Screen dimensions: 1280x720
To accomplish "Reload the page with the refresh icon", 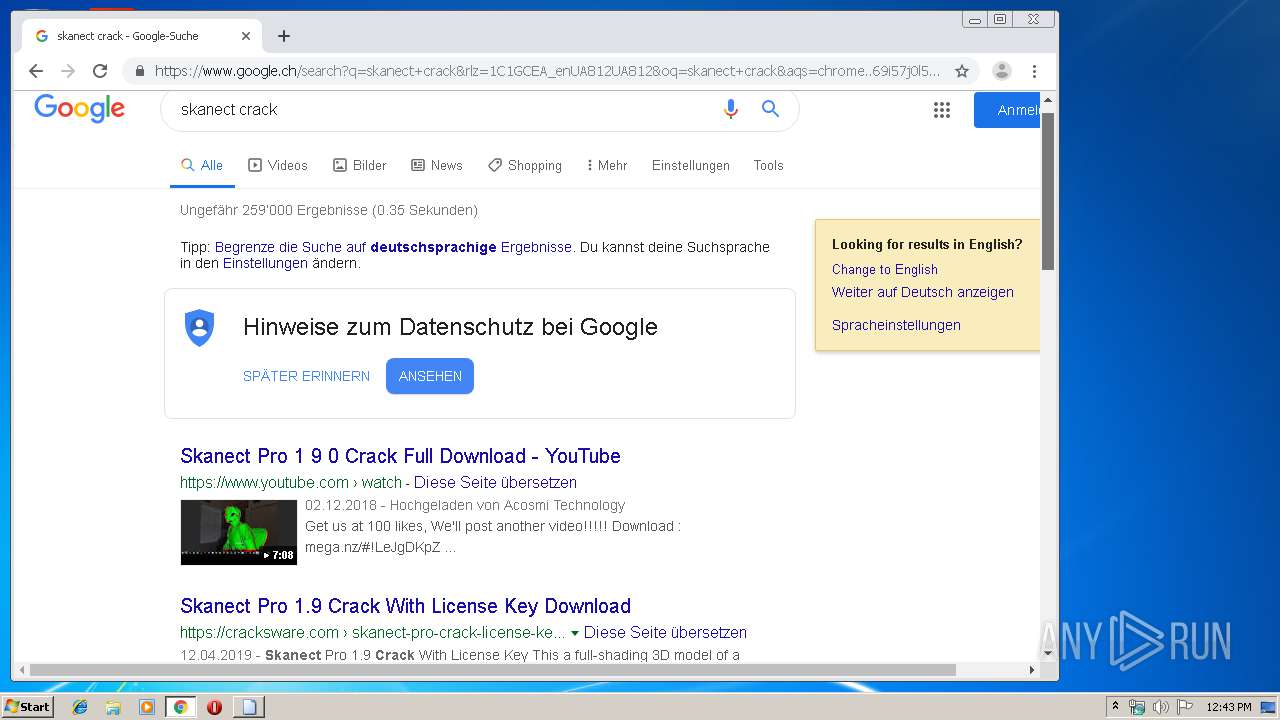I will [x=100, y=71].
